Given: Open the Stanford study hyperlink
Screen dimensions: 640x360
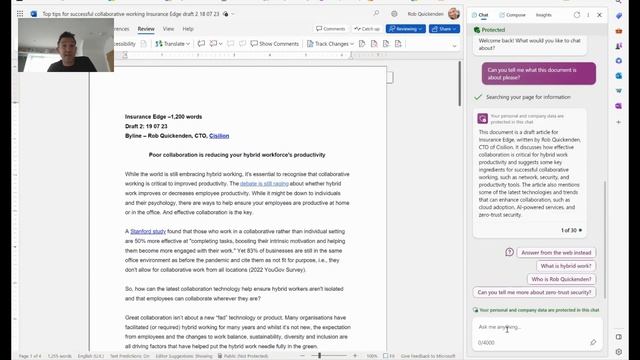Looking at the screenshot, I should click(x=148, y=231).
